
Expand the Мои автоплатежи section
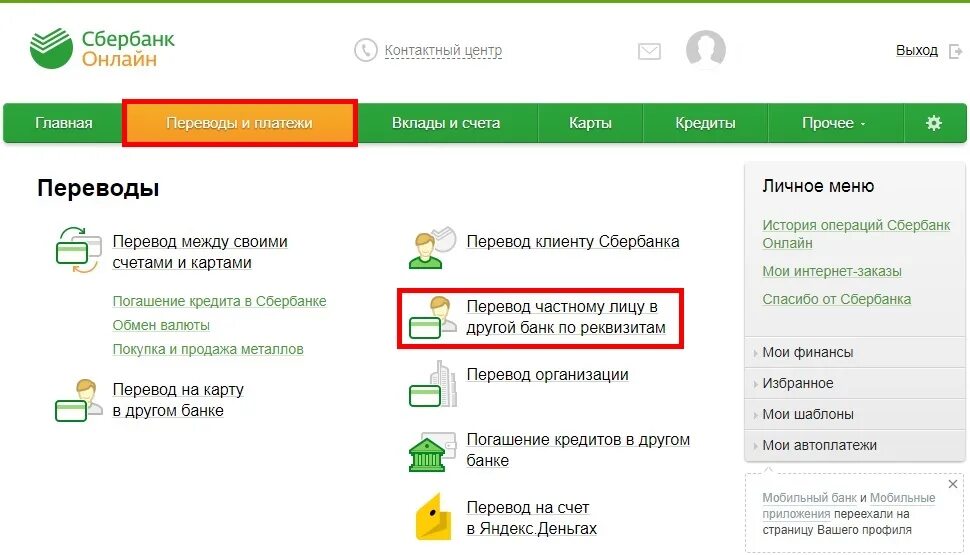pyautogui.click(x=855, y=445)
